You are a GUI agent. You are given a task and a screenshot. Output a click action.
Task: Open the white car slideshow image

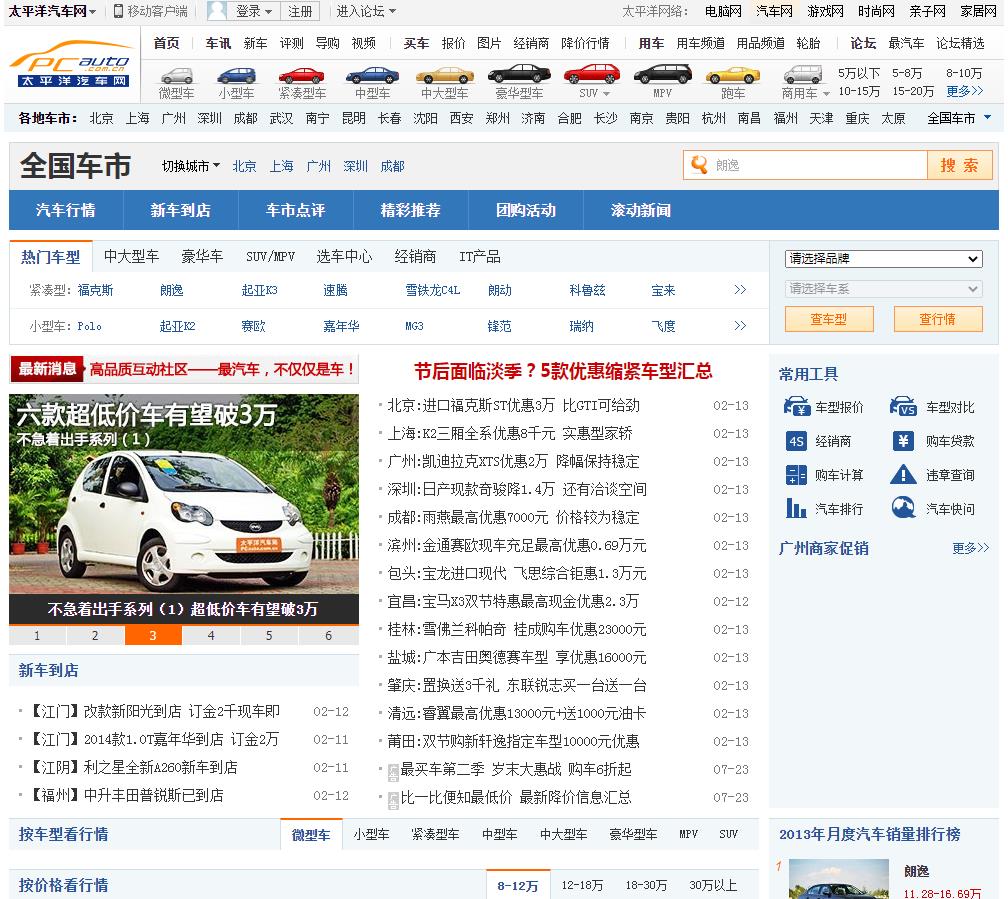184,493
